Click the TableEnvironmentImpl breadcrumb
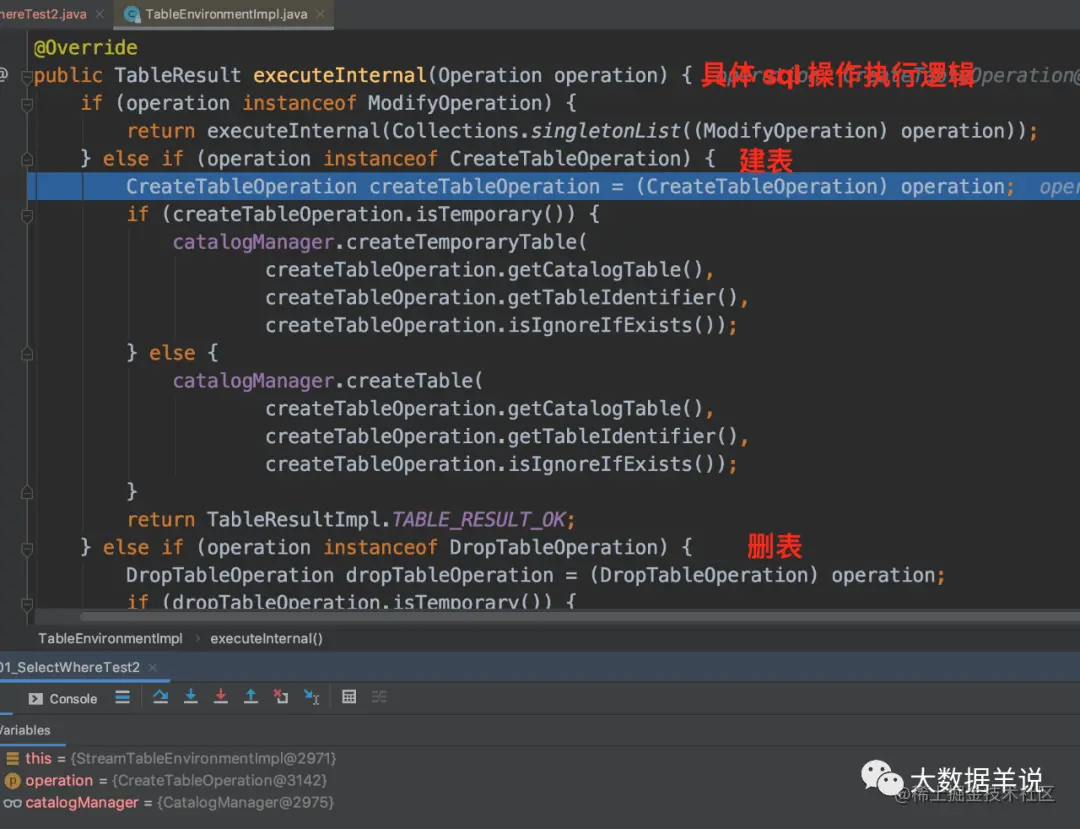Image resolution: width=1080 pixels, height=829 pixels. 110,638
